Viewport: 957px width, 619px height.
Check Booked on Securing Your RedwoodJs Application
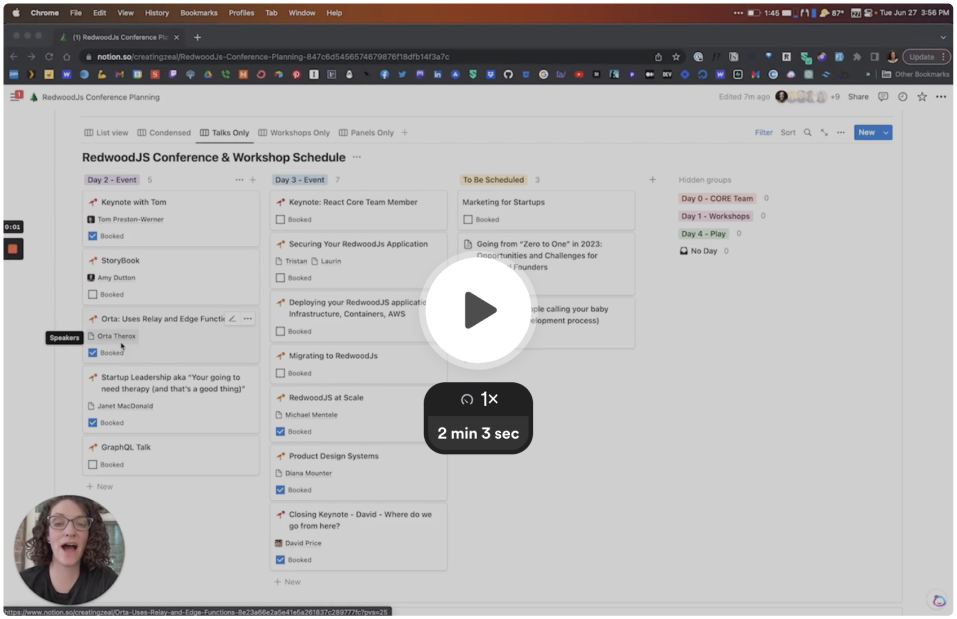coord(280,278)
